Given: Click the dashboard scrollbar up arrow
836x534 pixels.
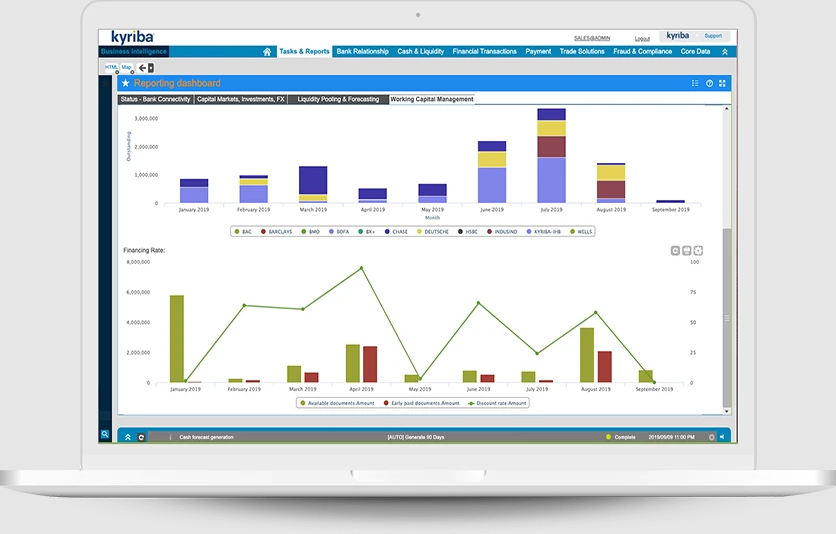Looking at the screenshot, I should point(727,109).
